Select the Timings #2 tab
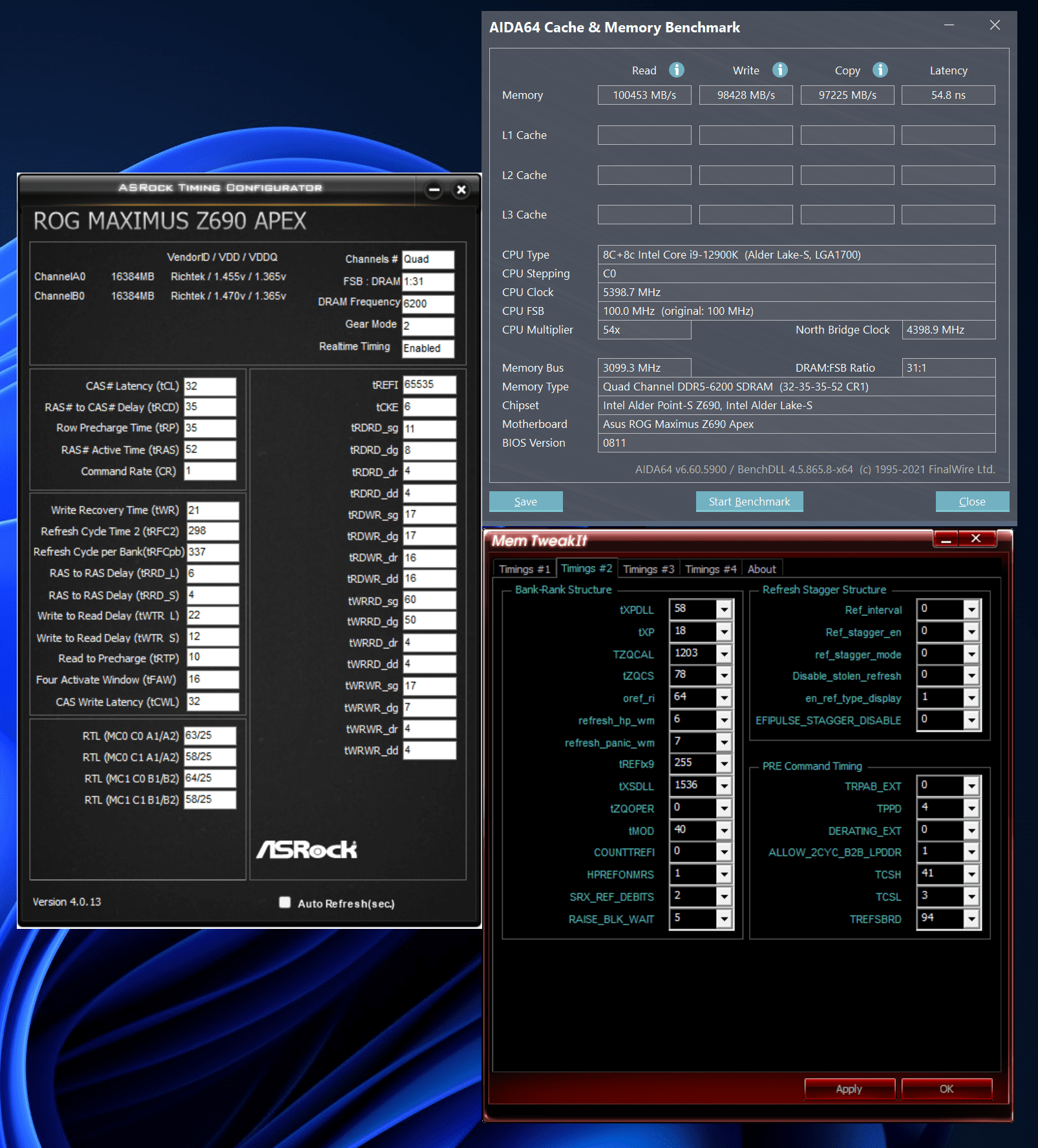The width and height of the screenshot is (1038, 1148). 586,568
